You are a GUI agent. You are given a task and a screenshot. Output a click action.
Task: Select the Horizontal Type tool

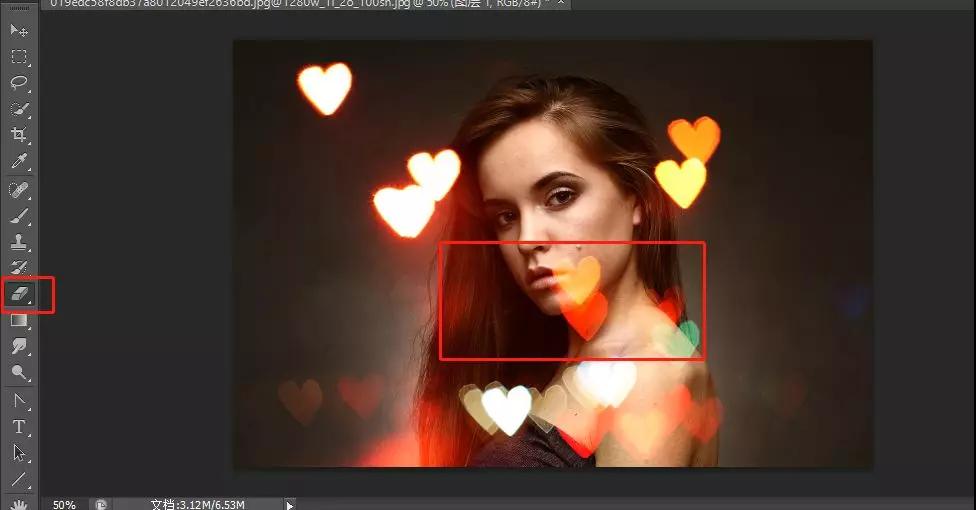click(19, 426)
